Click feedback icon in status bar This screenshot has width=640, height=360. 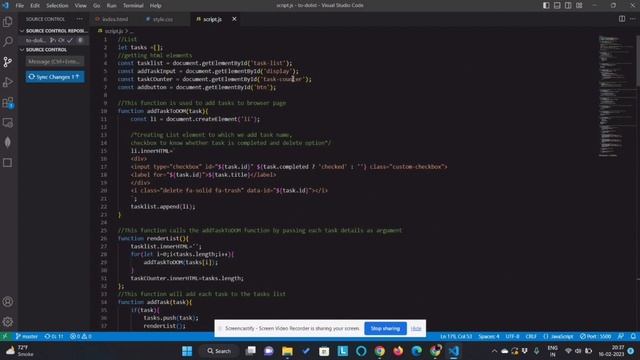[621, 336]
